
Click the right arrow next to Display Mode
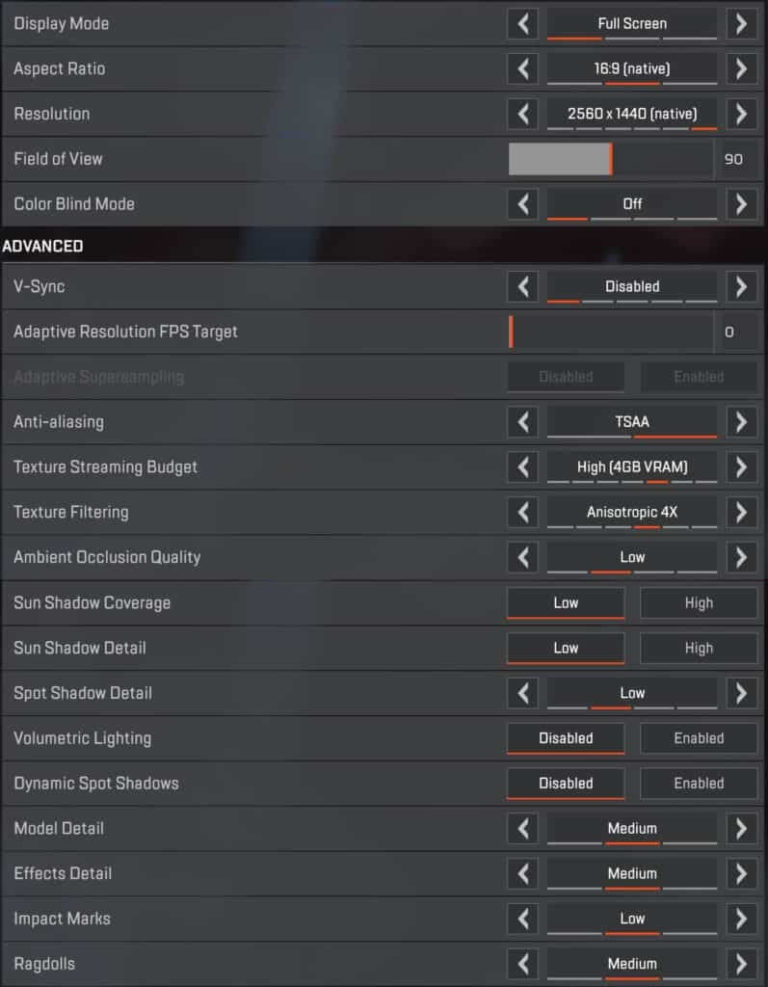(x=742, y=23)
